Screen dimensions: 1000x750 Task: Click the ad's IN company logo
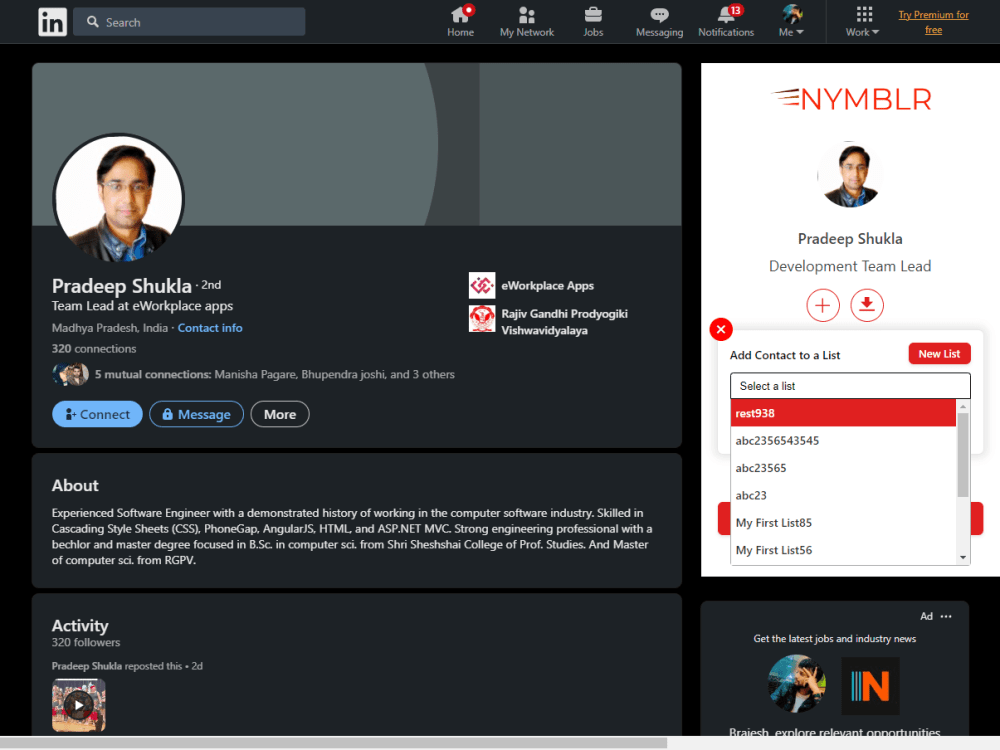(x=870, y=686)
